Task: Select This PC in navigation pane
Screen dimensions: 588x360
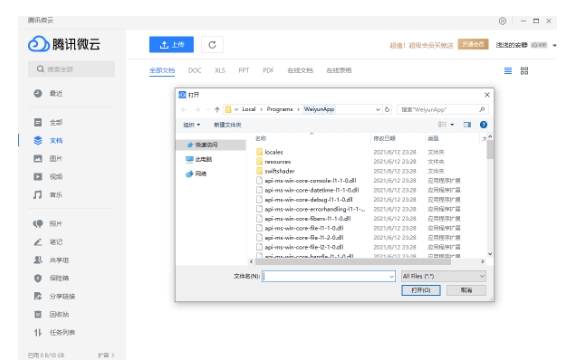Action: click(x=199, y=159)
